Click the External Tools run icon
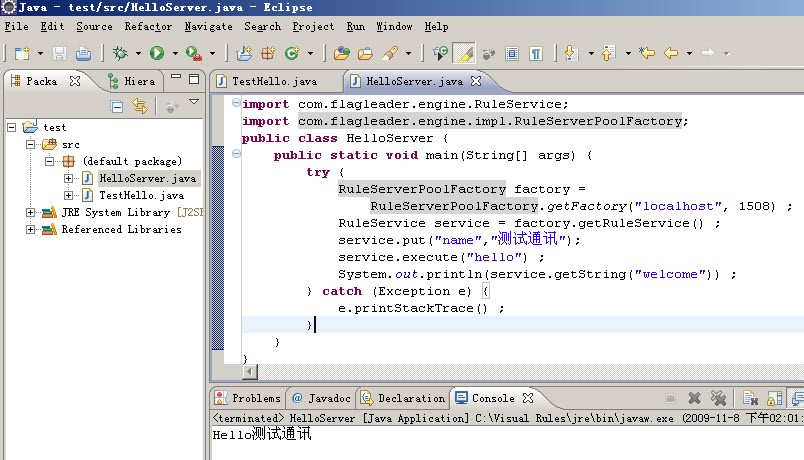 tap(193, 53)
